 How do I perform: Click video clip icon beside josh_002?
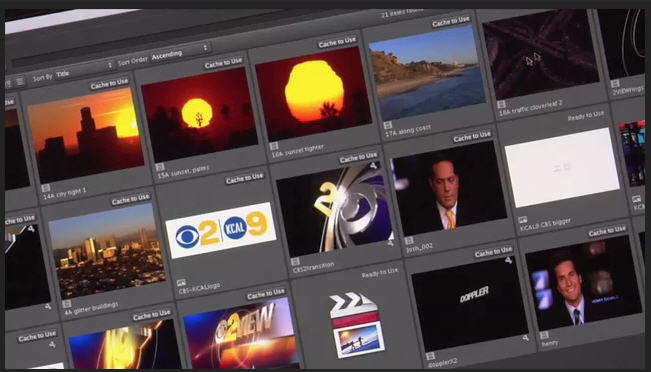click(409, 240)
